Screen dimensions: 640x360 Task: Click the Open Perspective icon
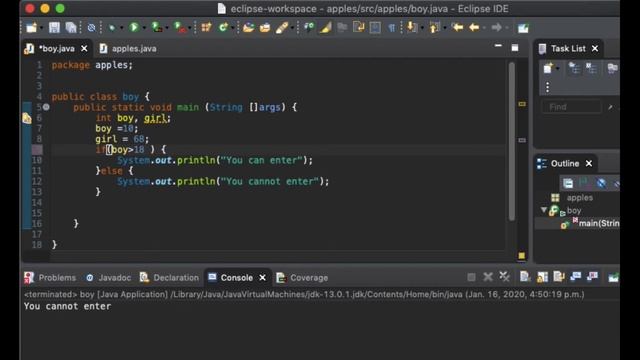pos(523,28)
